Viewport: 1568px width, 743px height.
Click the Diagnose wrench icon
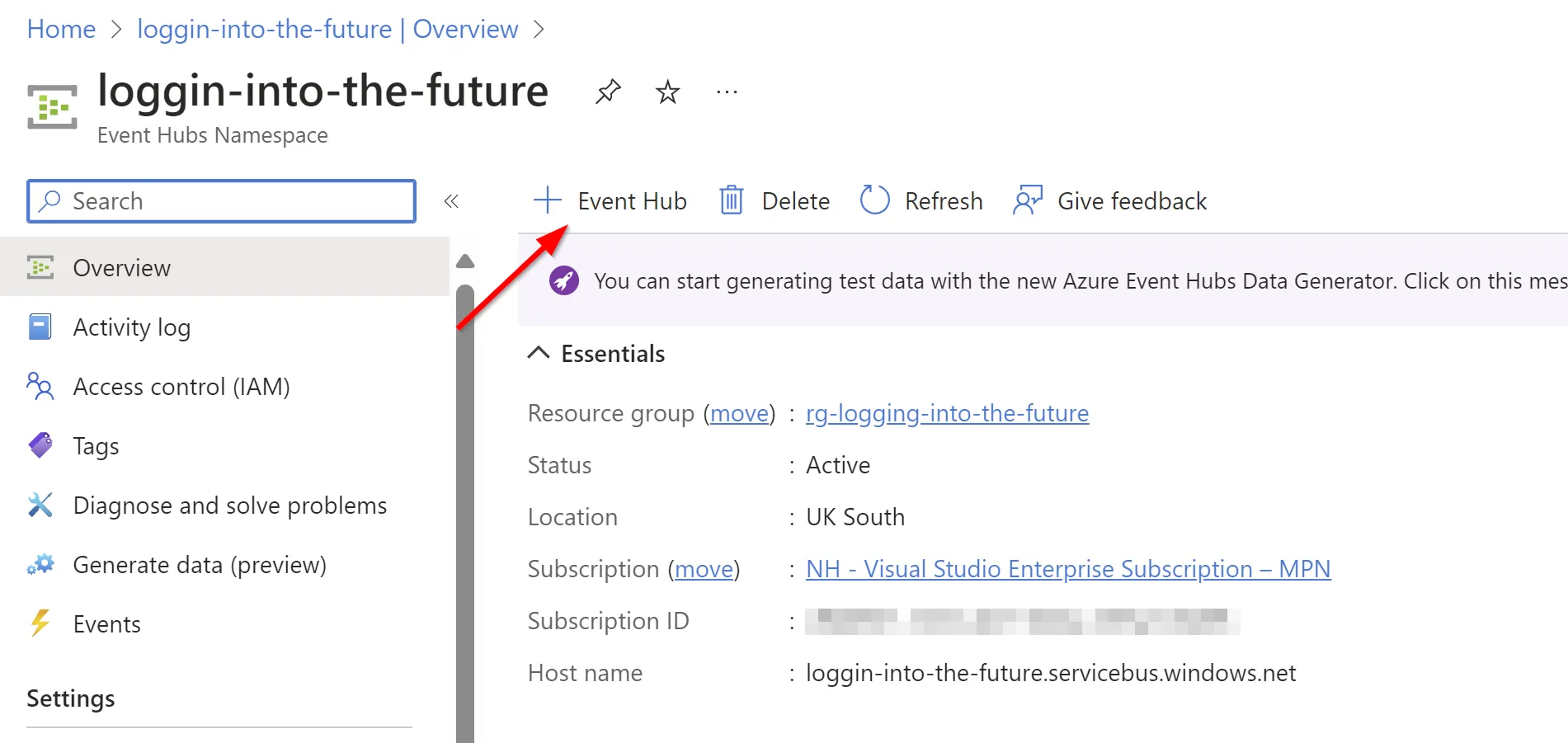tap(40, 505)
